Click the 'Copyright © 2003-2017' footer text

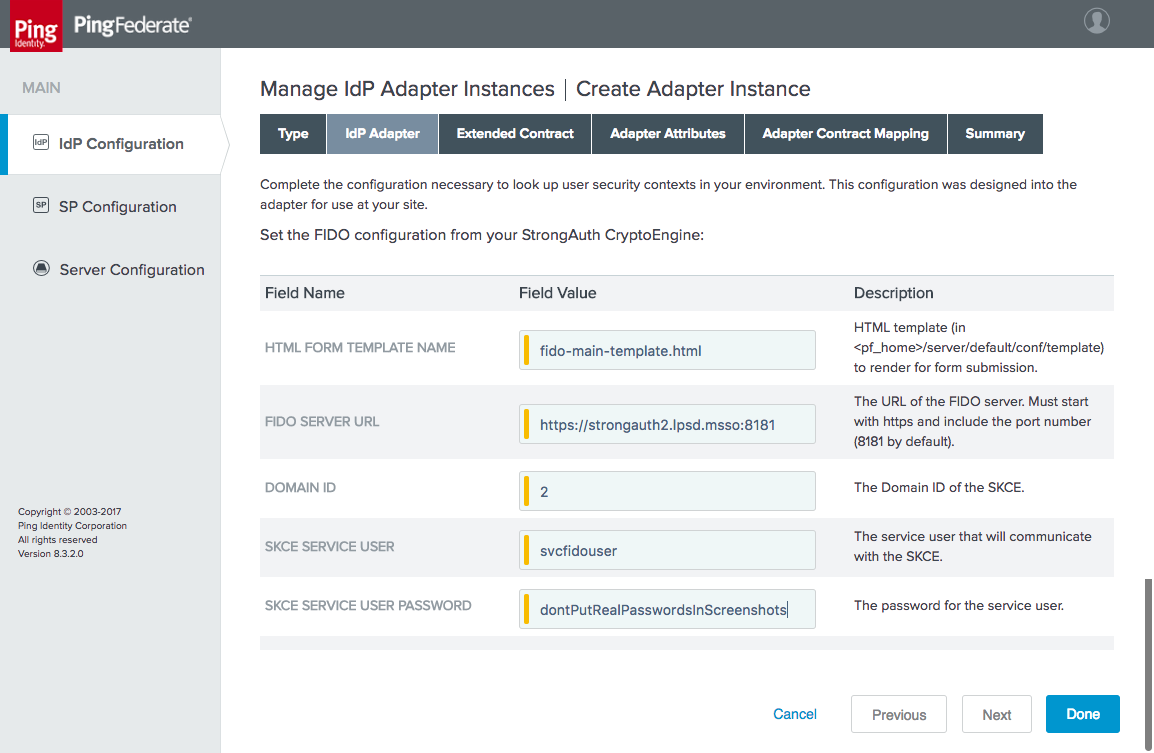pos(70,512)
